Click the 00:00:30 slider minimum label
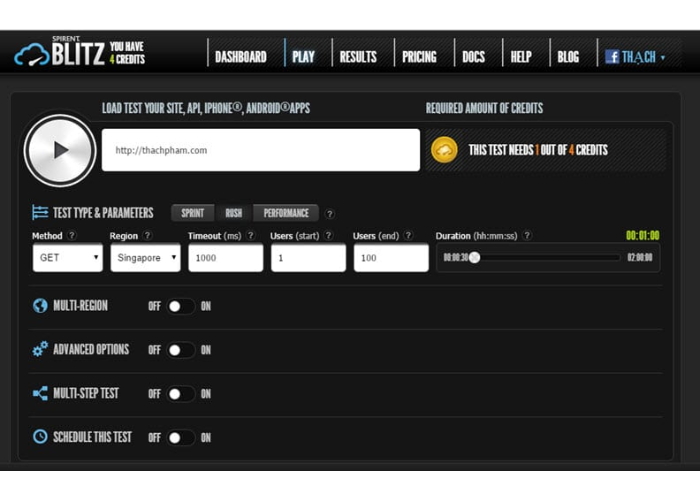 click(x=456, y=257)
